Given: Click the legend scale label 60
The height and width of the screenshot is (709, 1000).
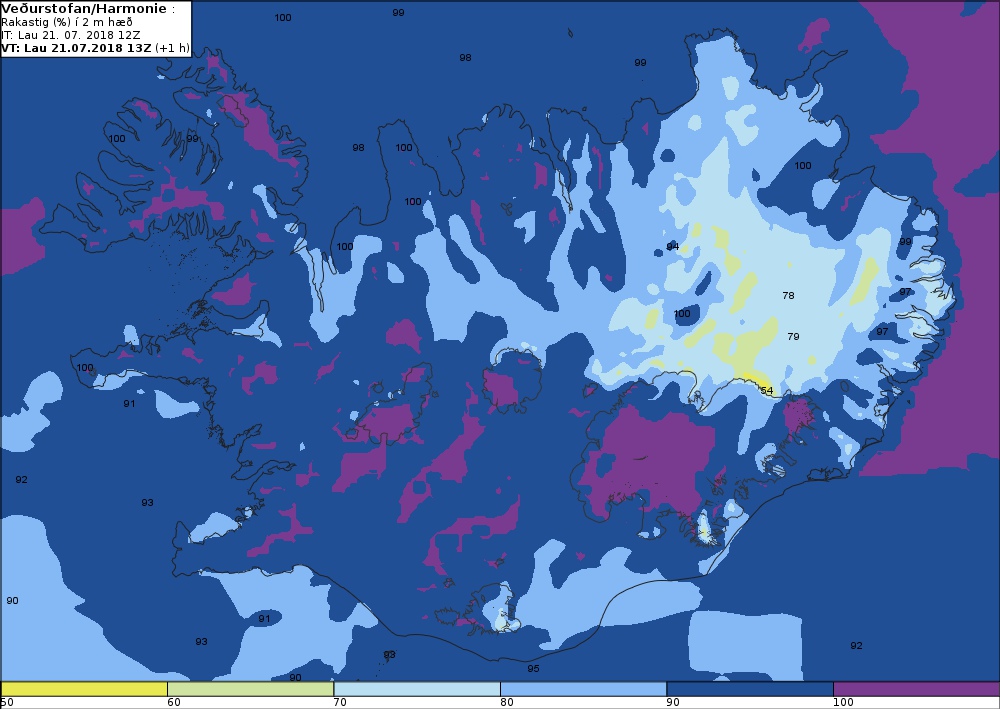Looking at the screenshot, I should (x=173, y=702).
